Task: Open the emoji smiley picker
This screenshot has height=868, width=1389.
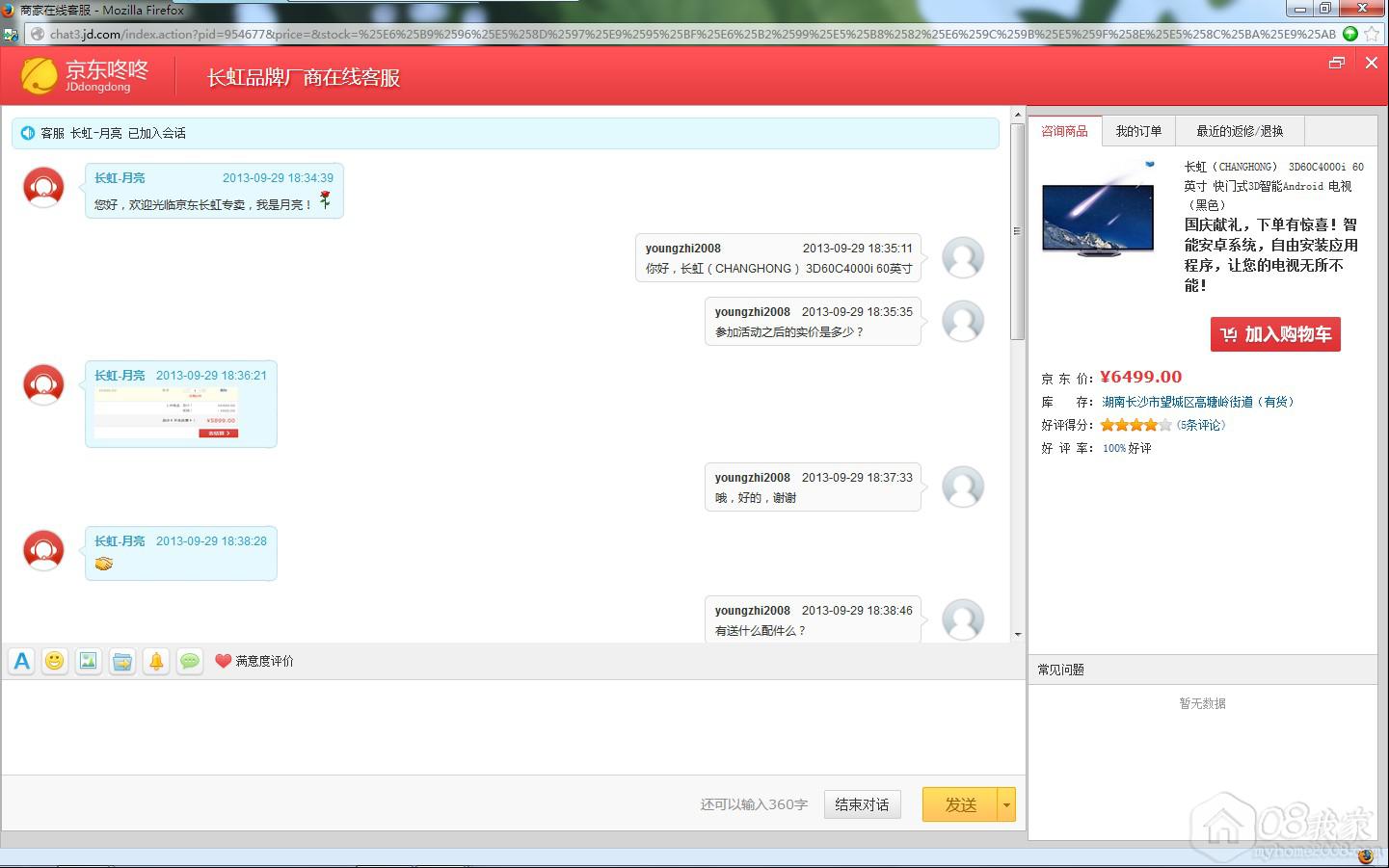Action: 55,661
